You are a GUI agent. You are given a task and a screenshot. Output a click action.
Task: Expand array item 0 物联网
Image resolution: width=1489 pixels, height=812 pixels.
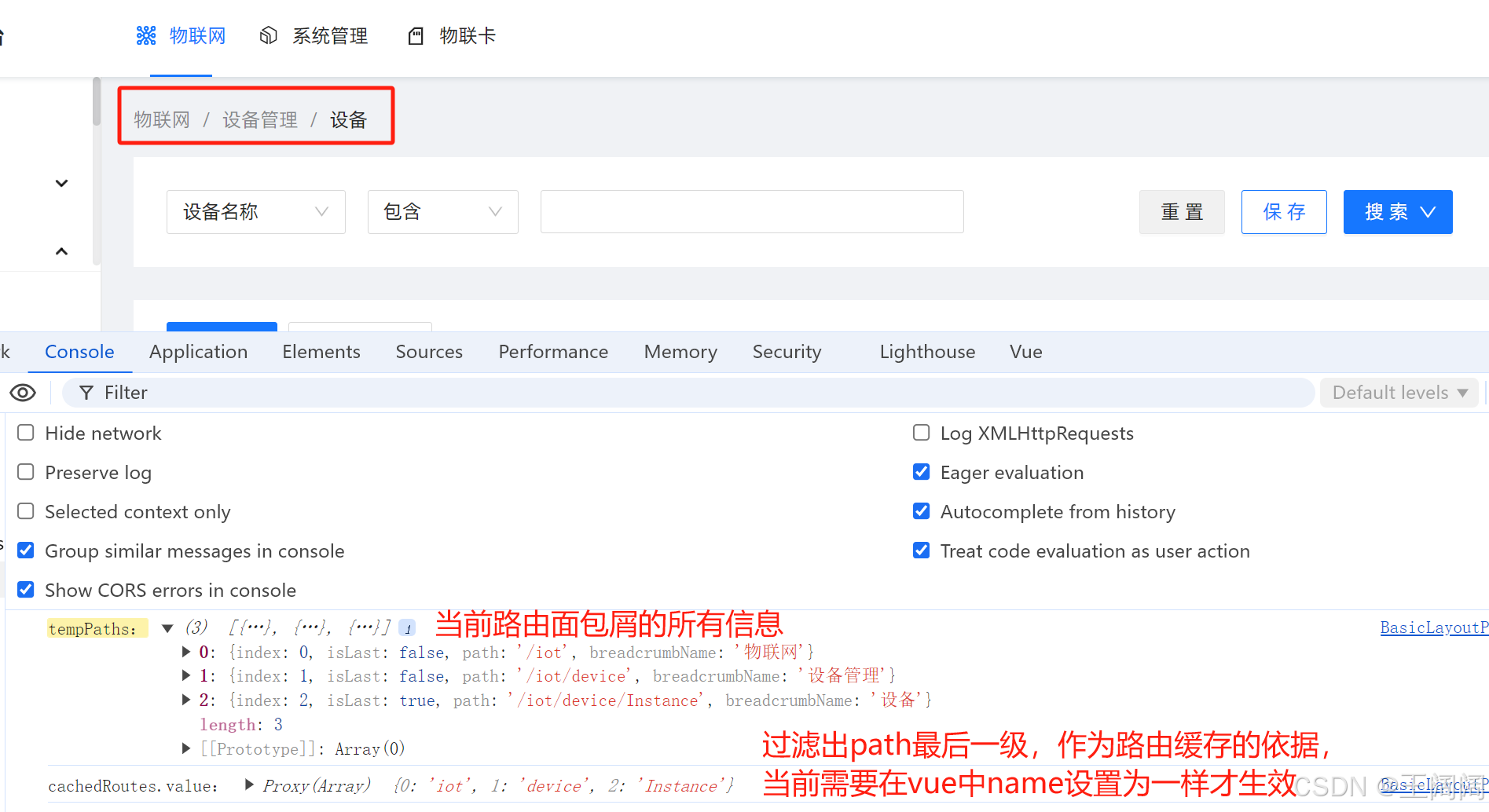click(x=186, y=652)
